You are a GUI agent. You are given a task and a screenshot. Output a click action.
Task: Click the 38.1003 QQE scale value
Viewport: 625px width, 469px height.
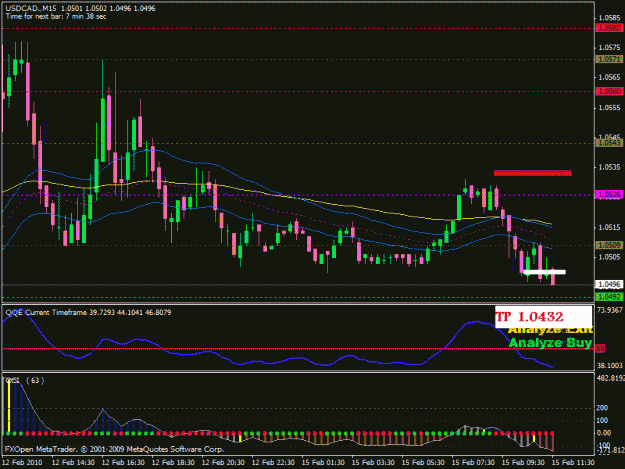(609, 365)
